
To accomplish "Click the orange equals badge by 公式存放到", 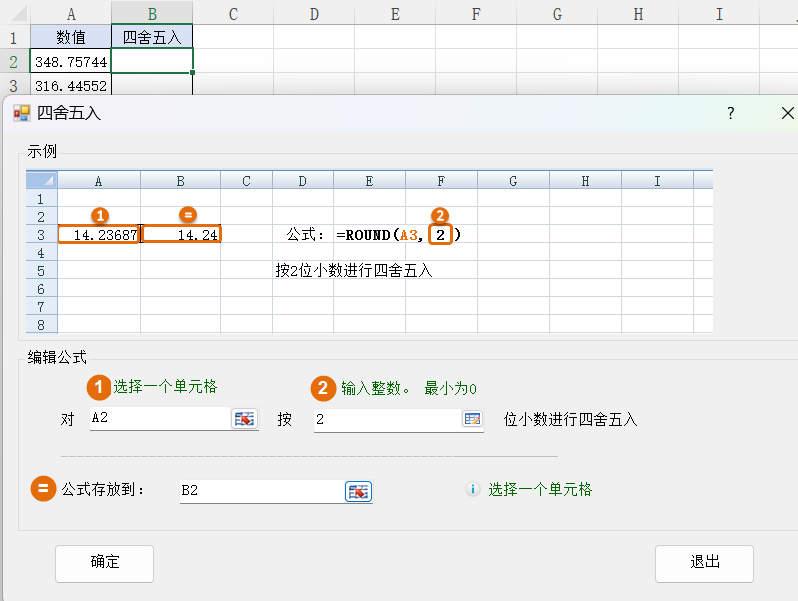I will [x=43, y=489].
